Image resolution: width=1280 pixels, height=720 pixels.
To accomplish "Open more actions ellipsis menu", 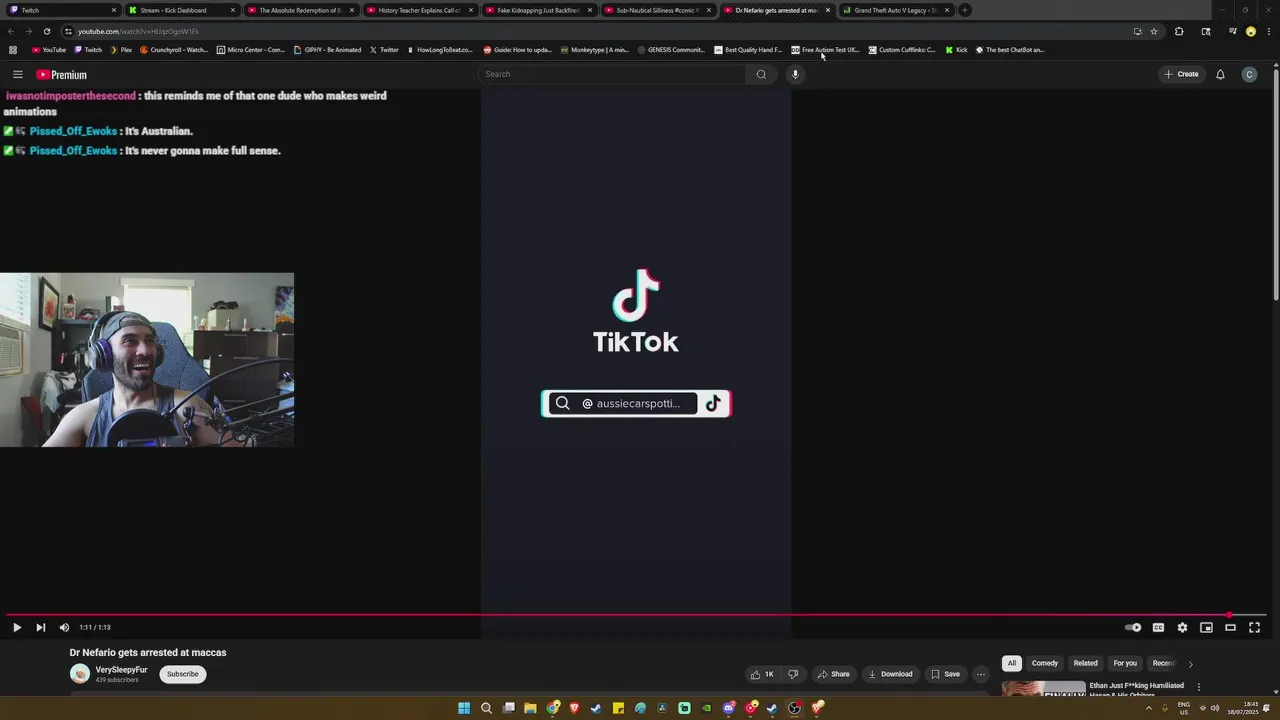I will point(980,674).
